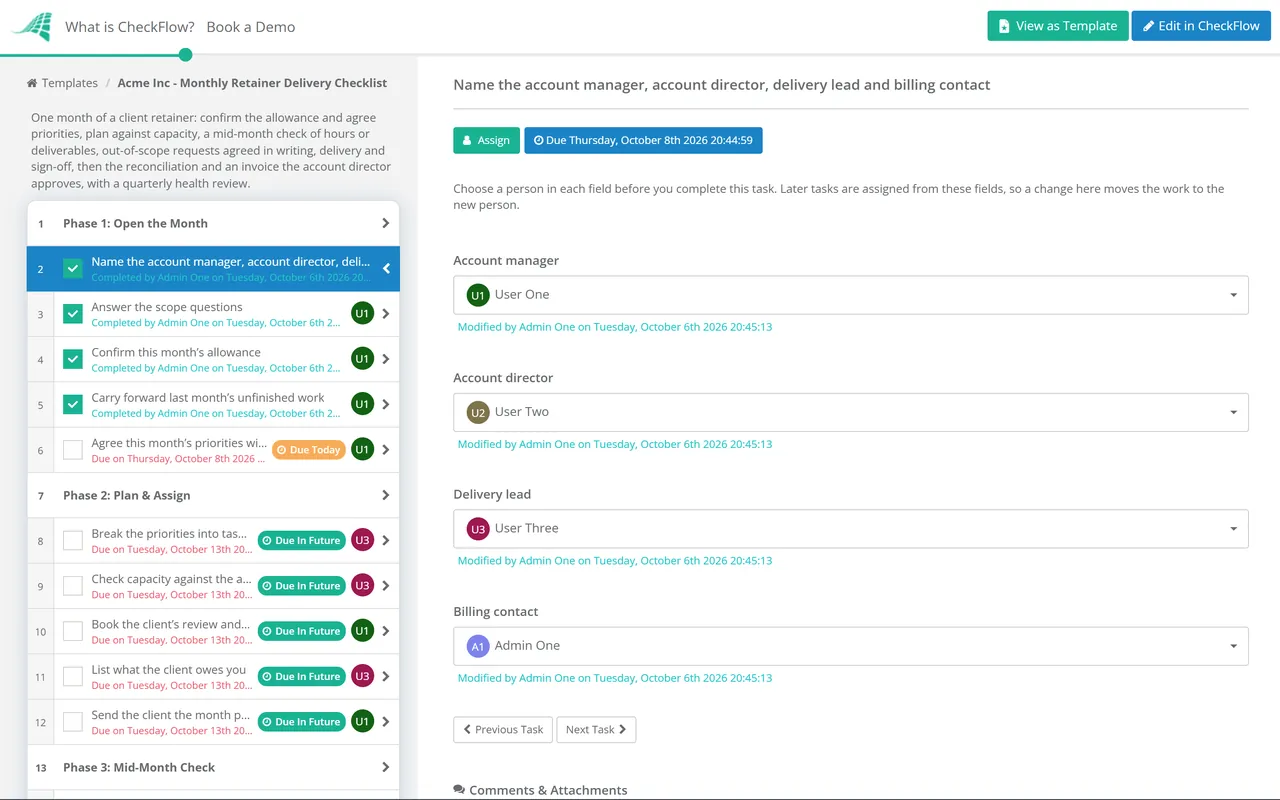The height and width of the screenshot is (800, 1280).
Task: Open the Delivery lead dropdown
Action: (851, 529)
